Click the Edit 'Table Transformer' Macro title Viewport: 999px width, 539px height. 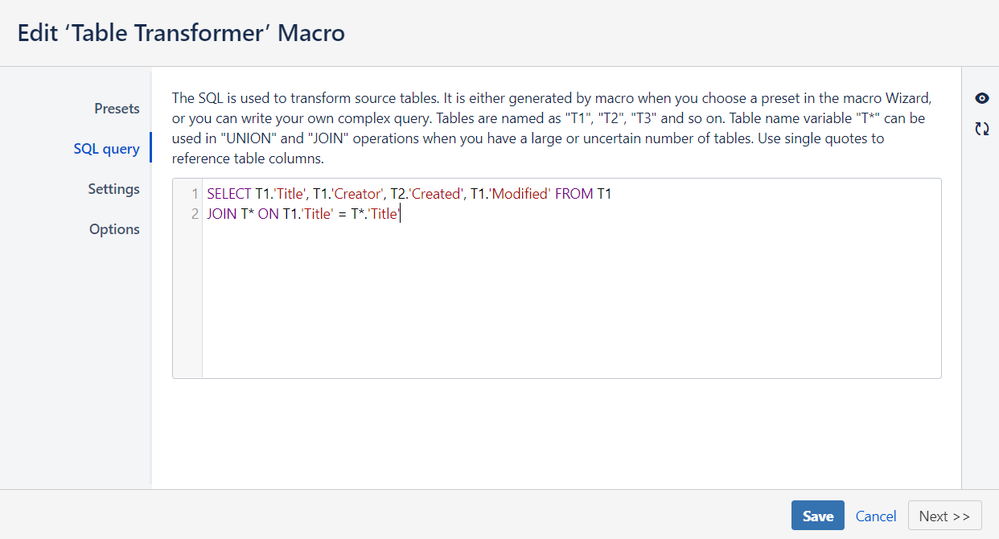coord(181,32)
